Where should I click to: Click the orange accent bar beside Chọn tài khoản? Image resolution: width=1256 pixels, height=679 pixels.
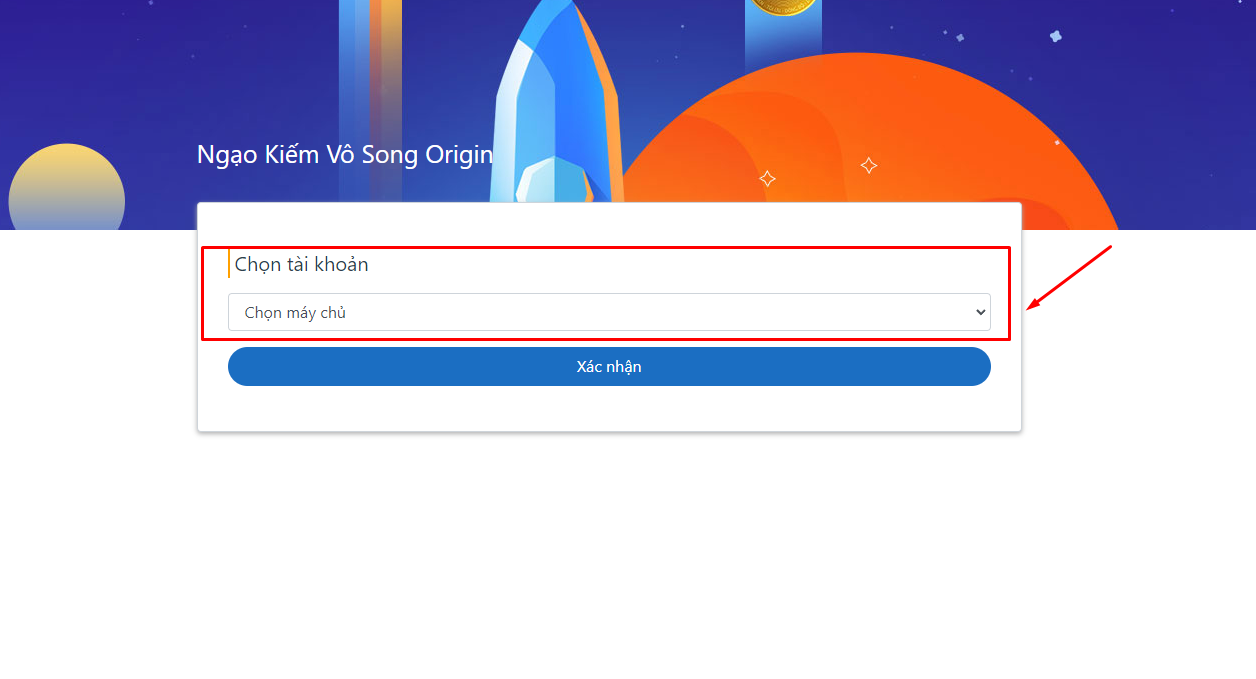(x=229, y=264)
